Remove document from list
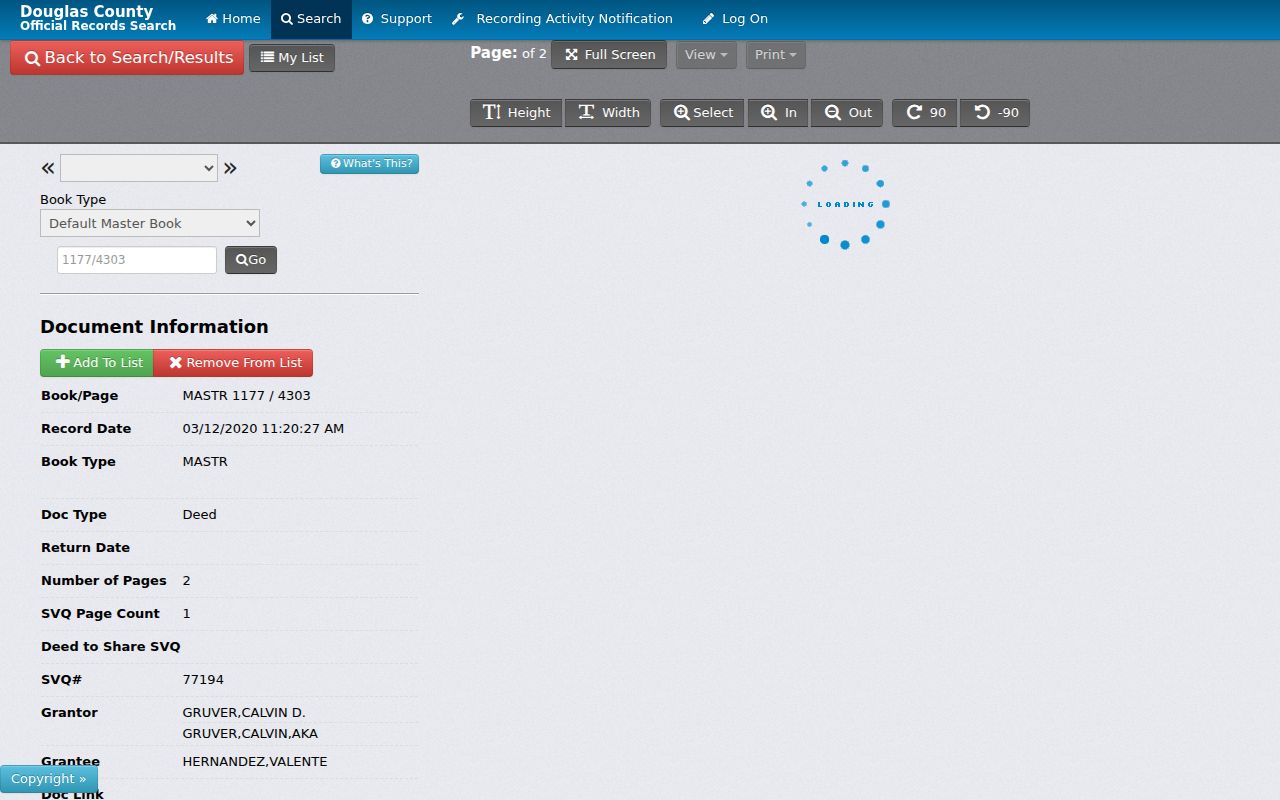 pyautogui.click(x=234, y=363)
